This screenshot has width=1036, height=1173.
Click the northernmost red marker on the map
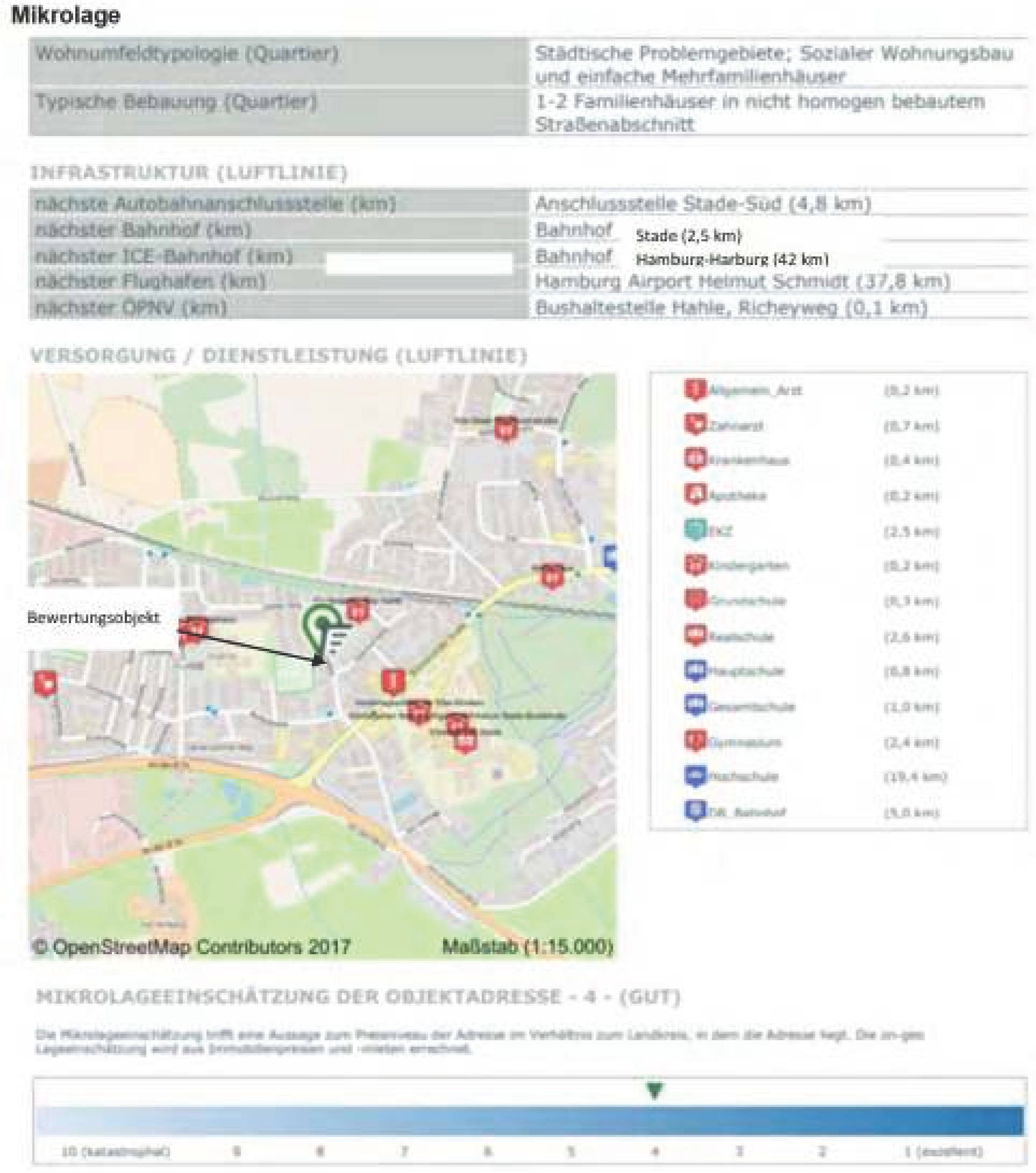pyautogui.click(x=506, y=430)
